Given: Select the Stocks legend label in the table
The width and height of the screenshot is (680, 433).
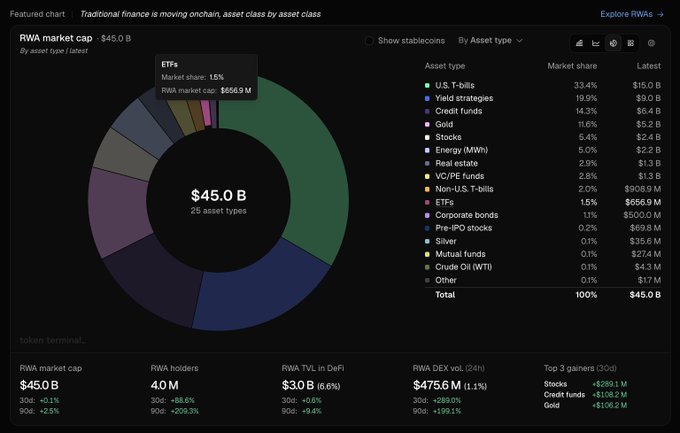Looking at the screenshot, I should 448,137.
